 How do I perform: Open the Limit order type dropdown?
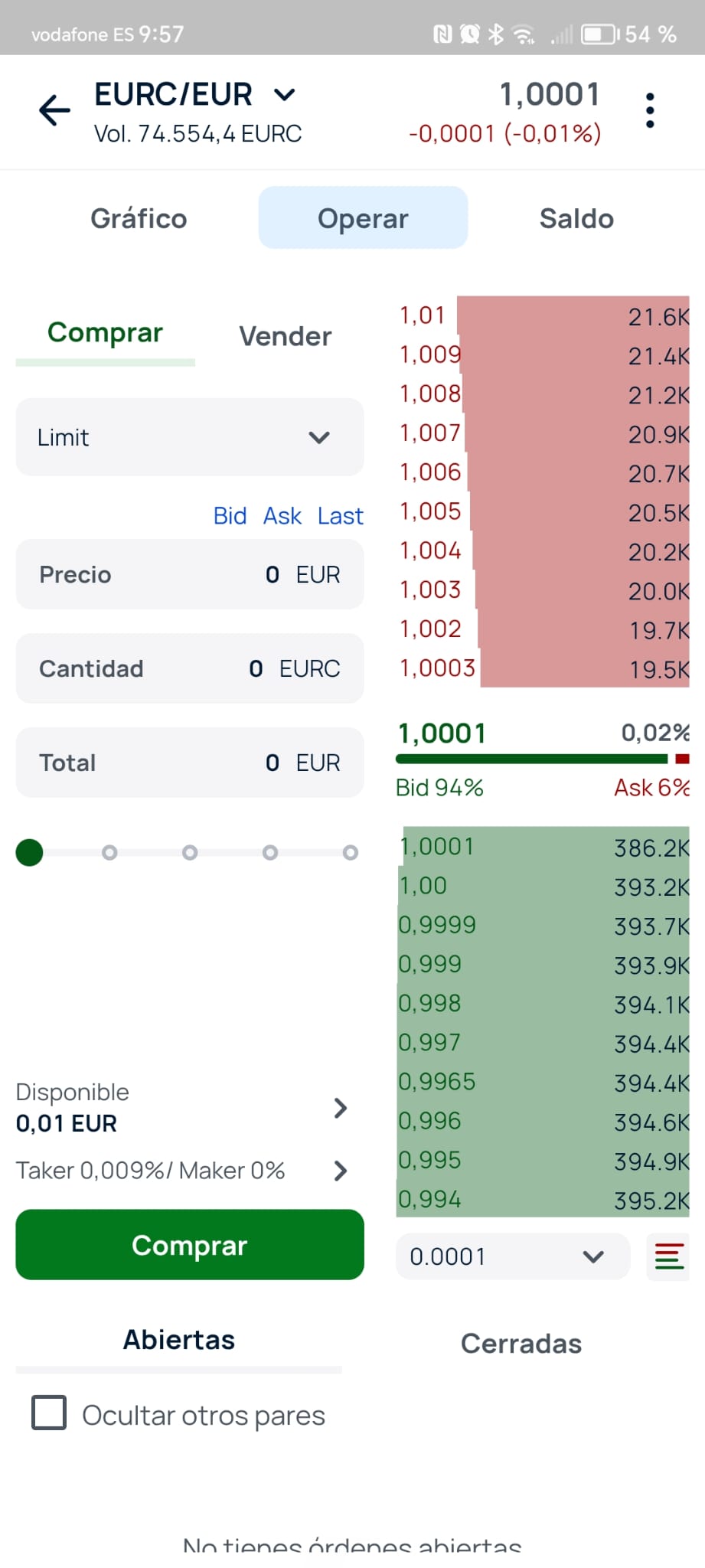(190, 437)
